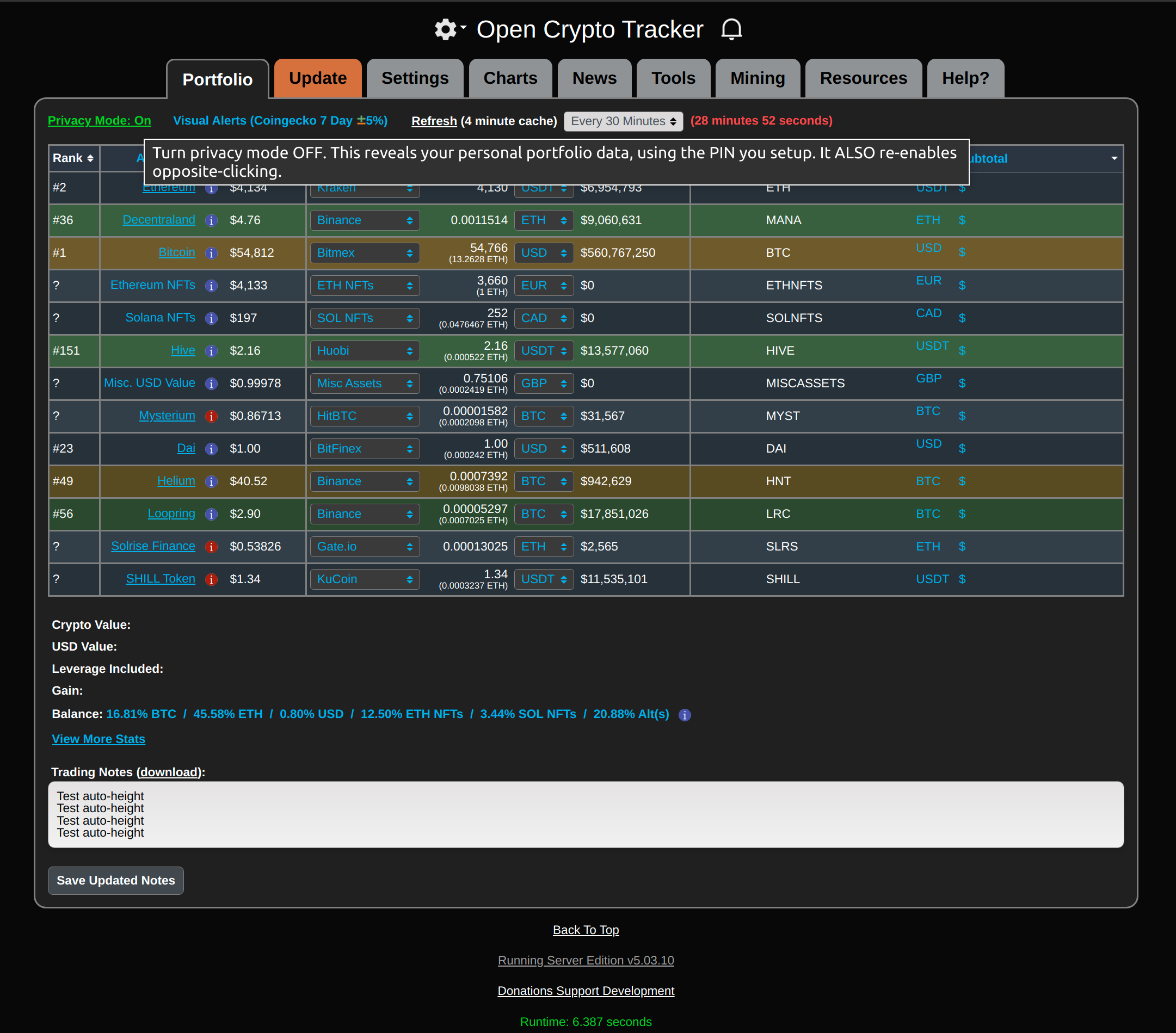Open Bitmex exchange dropdown for Bitcoin
The height and width of the screenshot is (1033, 1176).
365,253
